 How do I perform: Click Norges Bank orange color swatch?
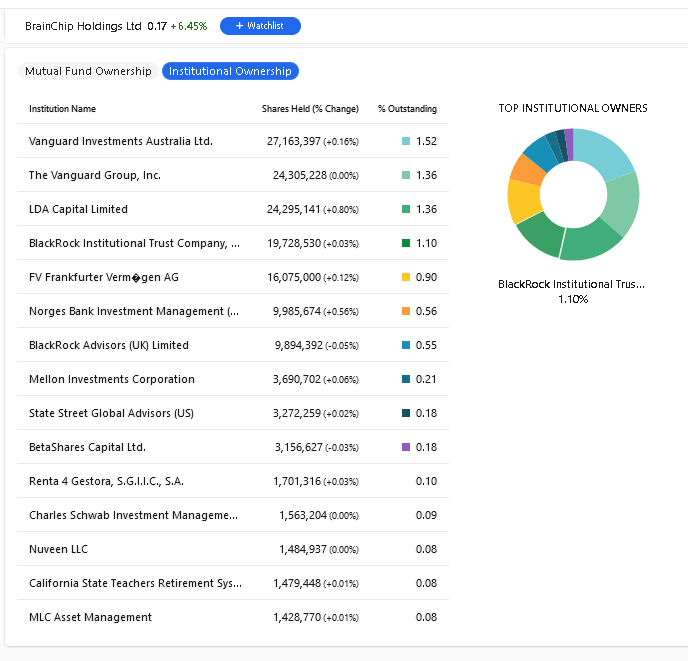[x=406, y=311]
